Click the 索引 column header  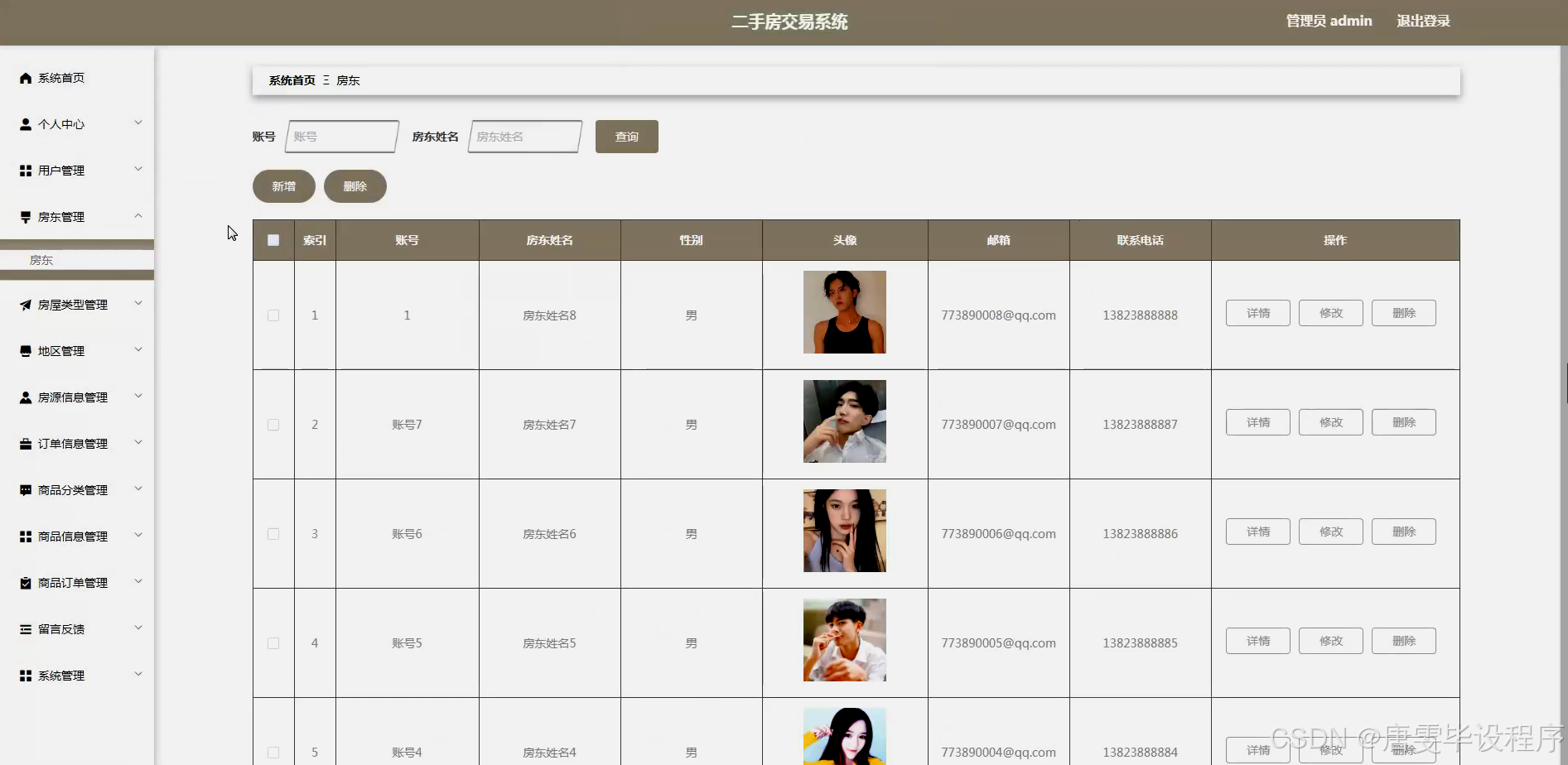point(315,240)
